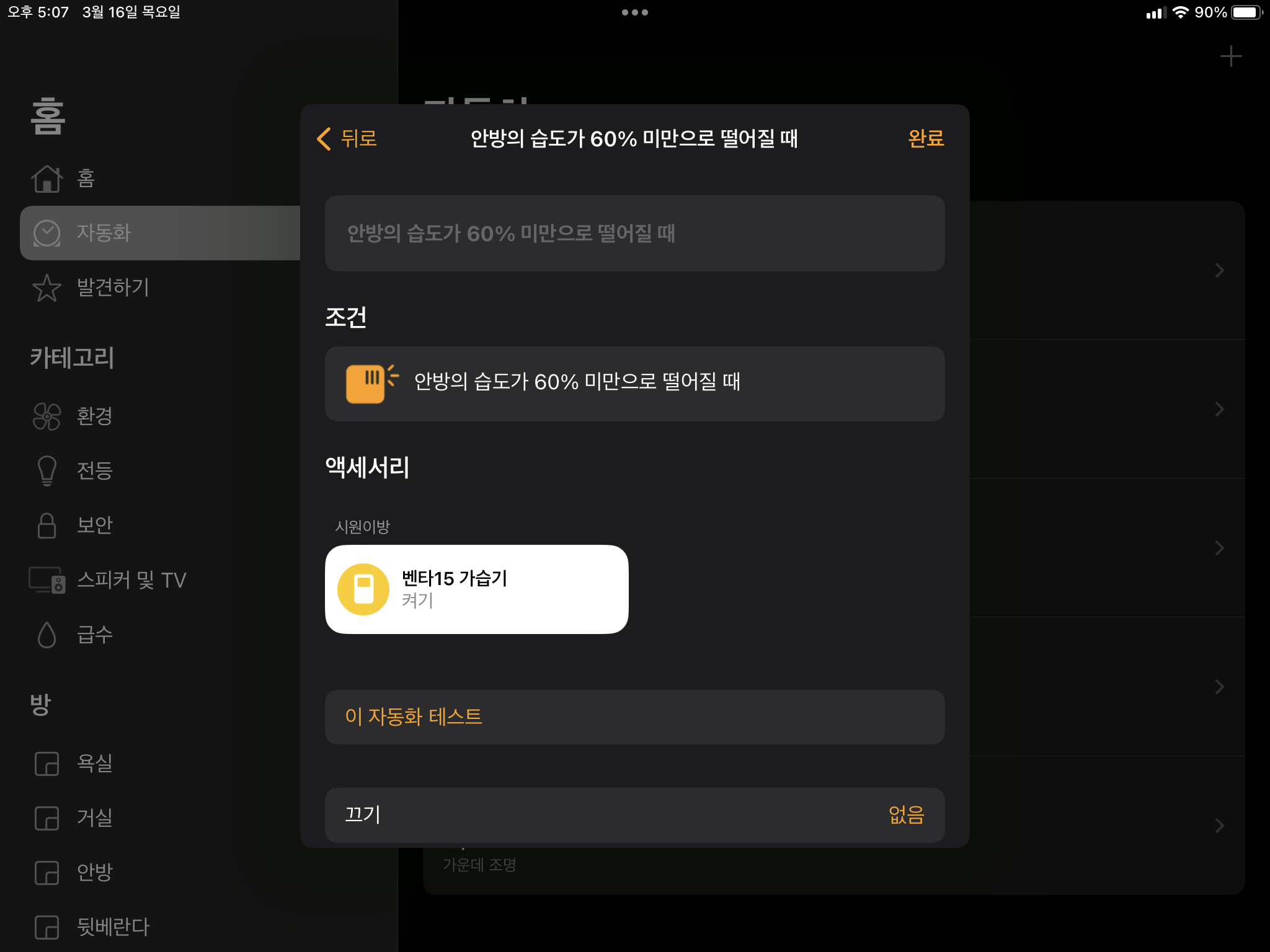Screen dimensions: 1270x952
Task: Open the 급수 water drop category
Action: point(47,634)
